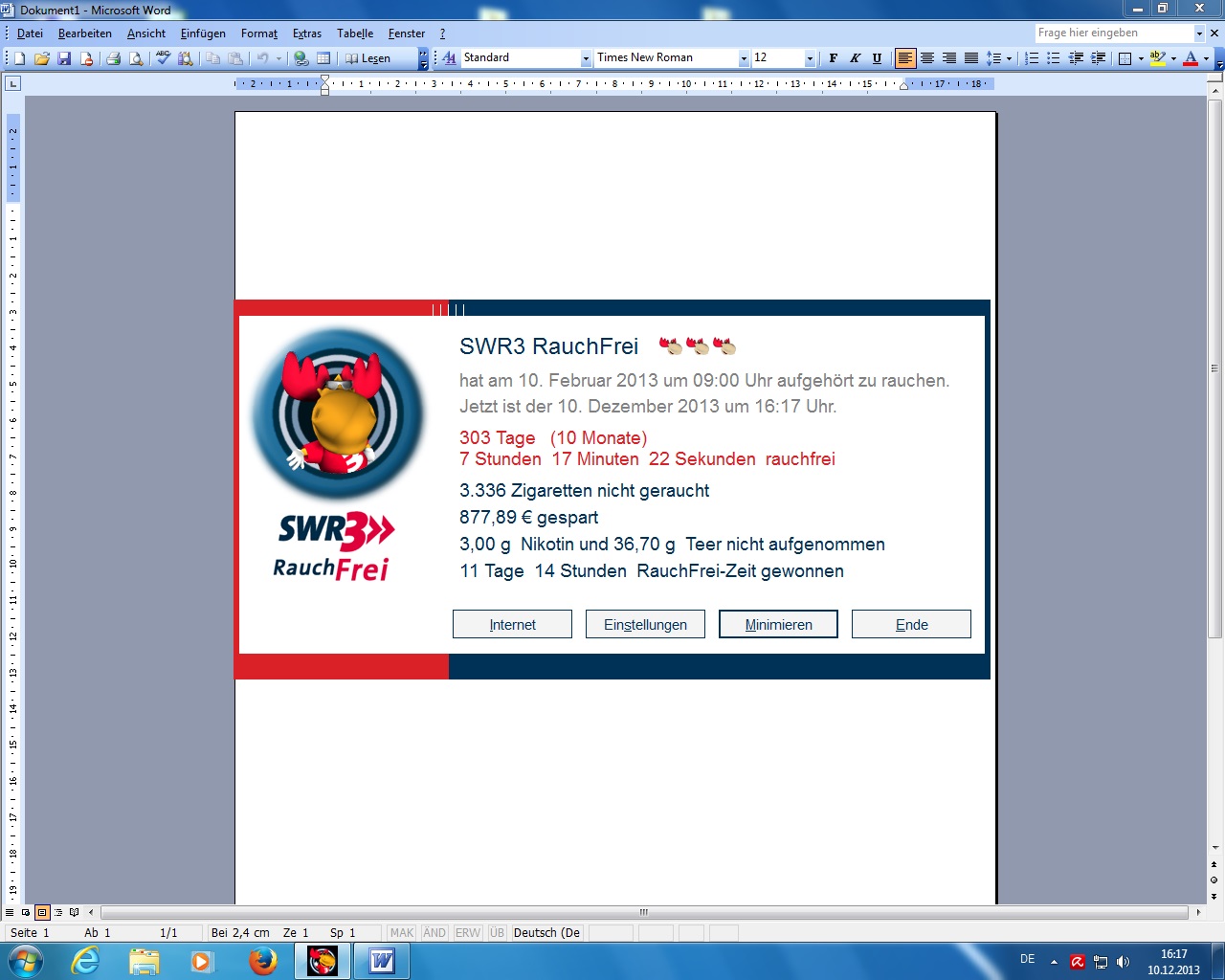Apply underline formatting (U)
Image resolution: width=1225 pixels, height=980 pixels.
pos(877,58)
